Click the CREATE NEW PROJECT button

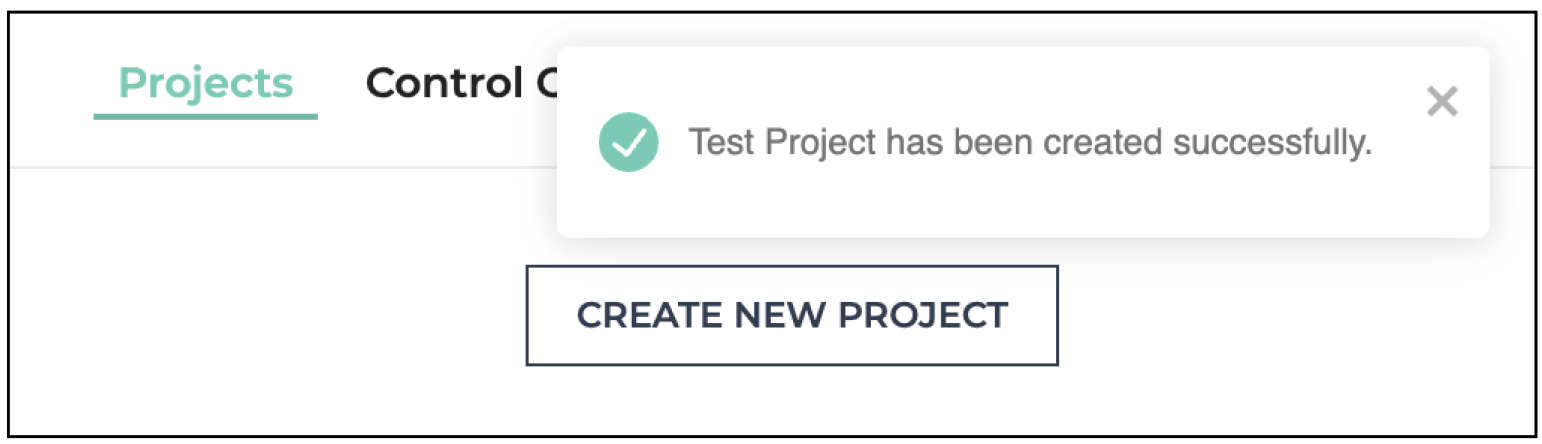click(792, 315)
